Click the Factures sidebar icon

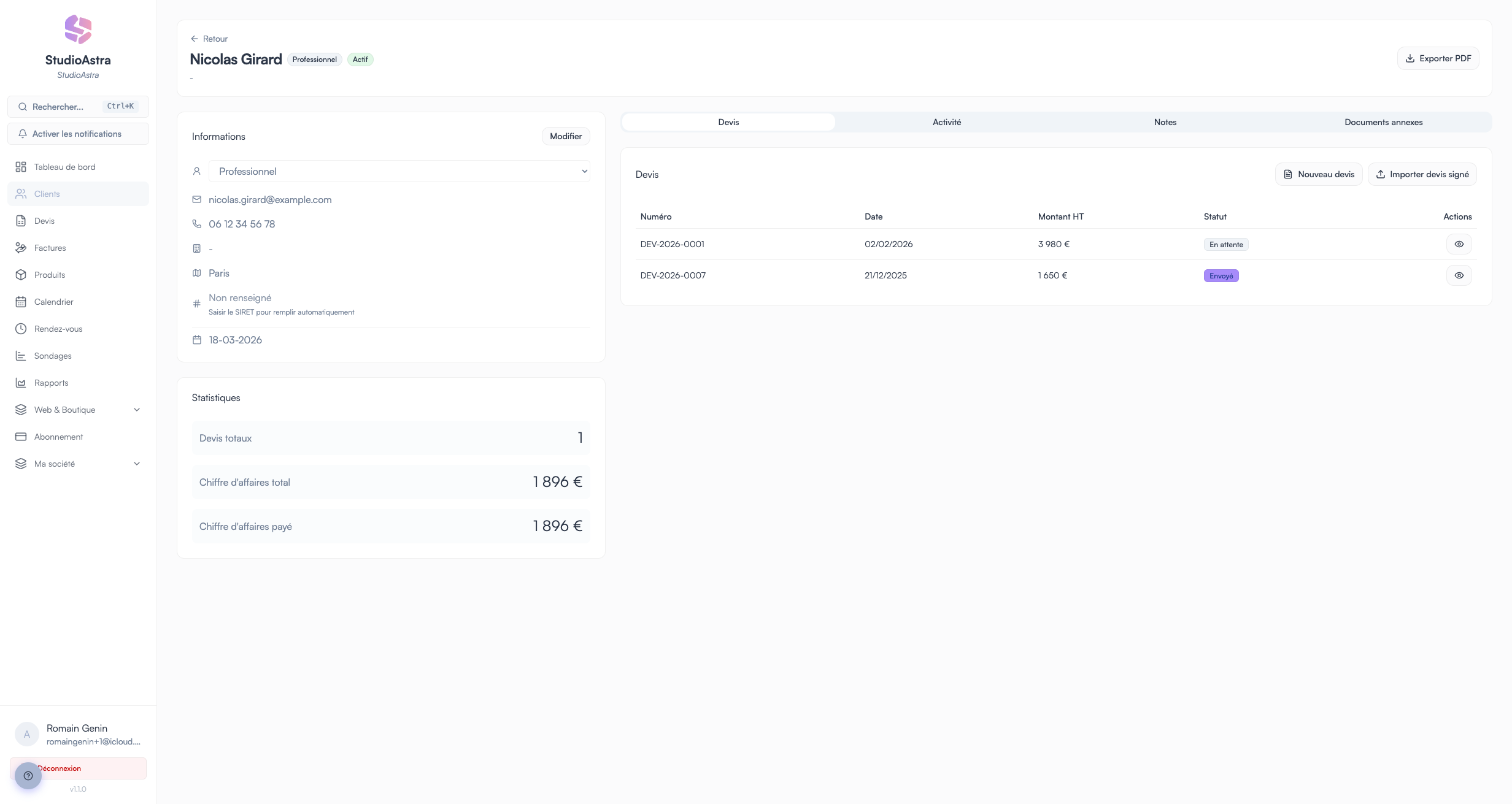coord(21,248)
